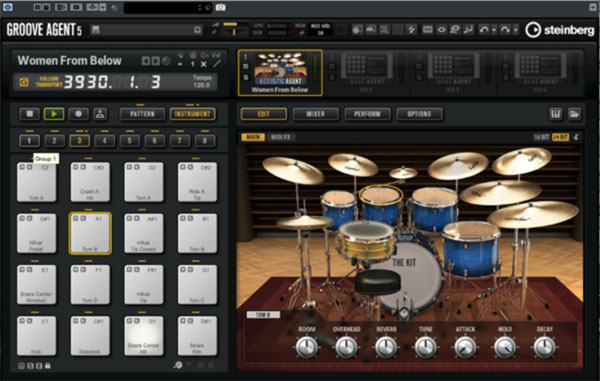Click the undo arrow icon
The height and width of the screenshot is (381, 600).
pos(484,29)
